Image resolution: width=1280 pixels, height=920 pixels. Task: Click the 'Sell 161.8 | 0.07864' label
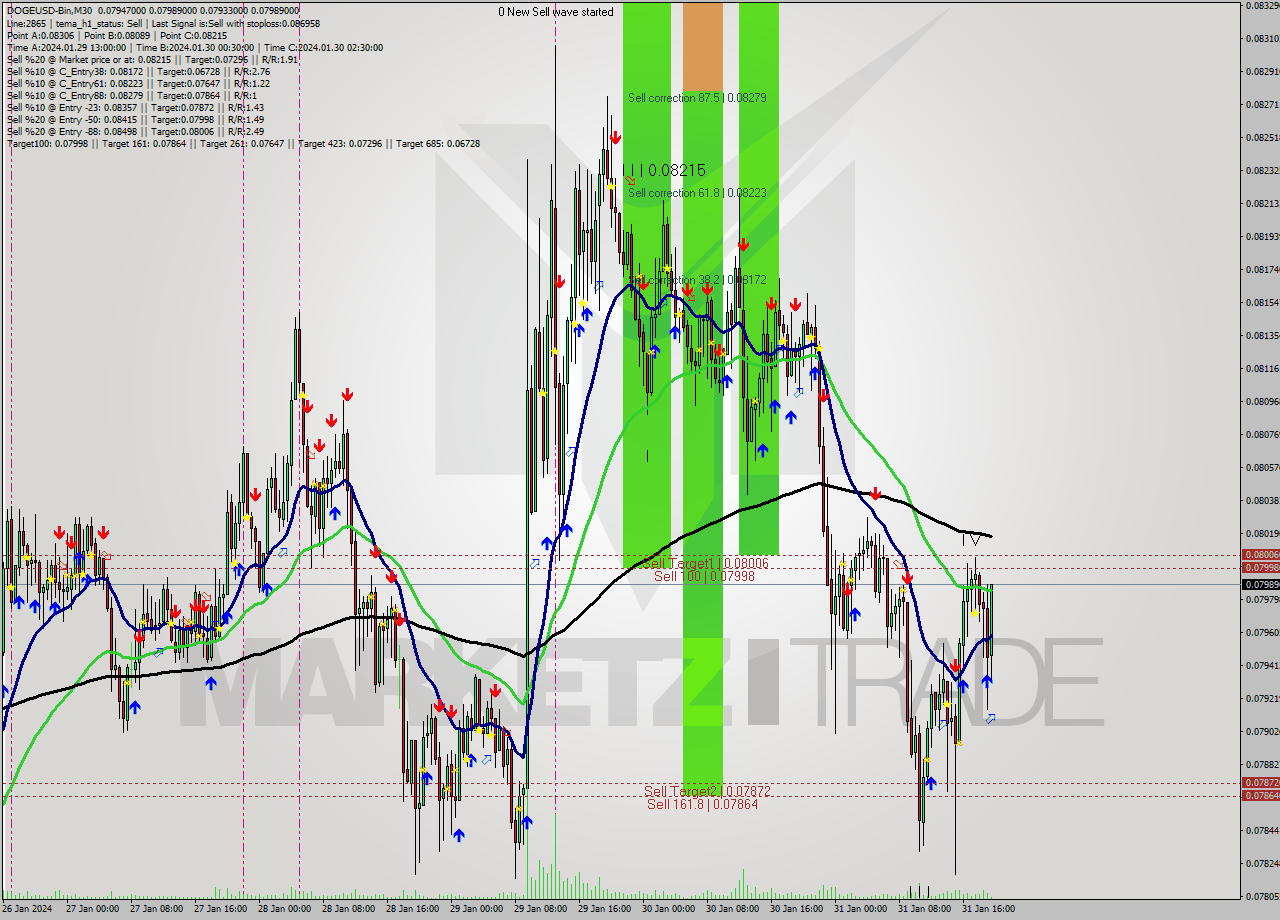(x=702, y=804)
